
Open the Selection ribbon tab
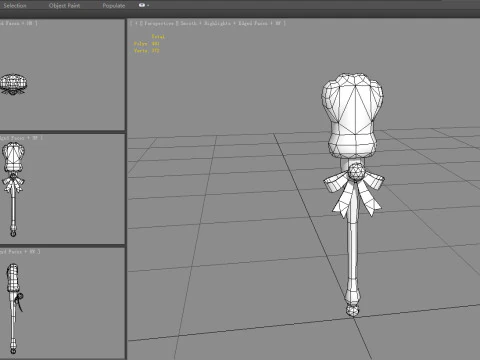(x=15, y=6)
